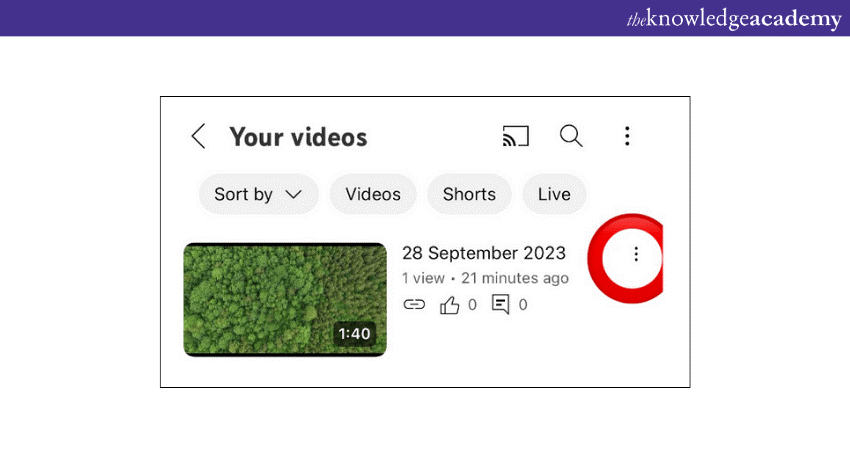The height and width of the screenshot is (450, 850).
Task: Click the Your videos page heading
Action: click(298, 137)
